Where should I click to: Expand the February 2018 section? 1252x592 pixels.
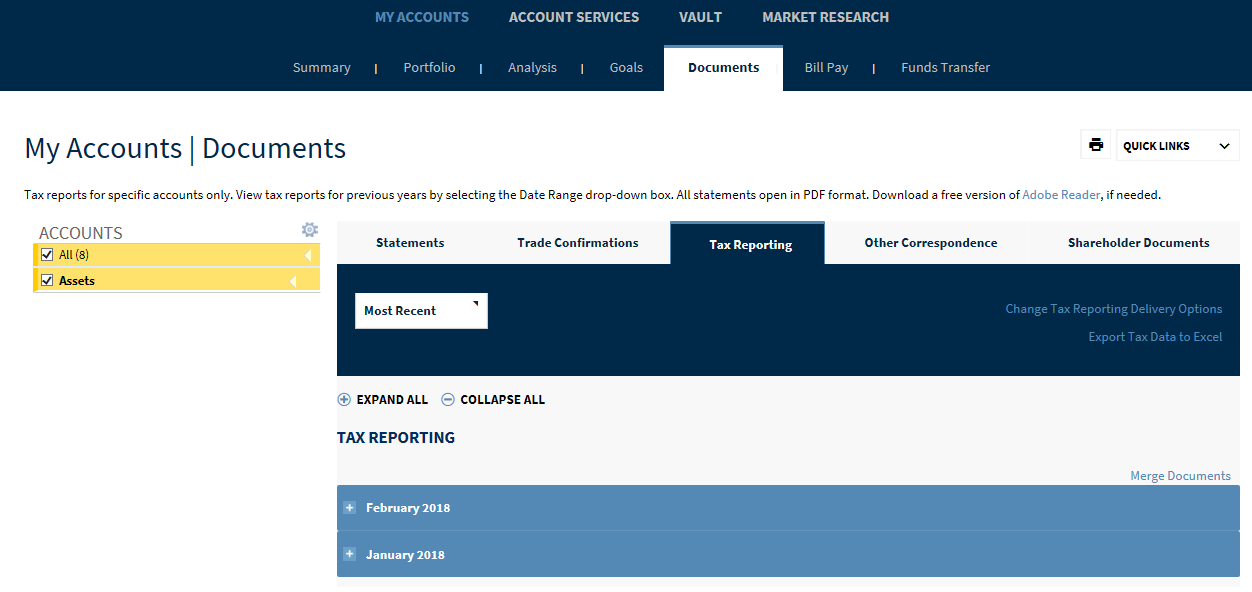coord(408,508)
